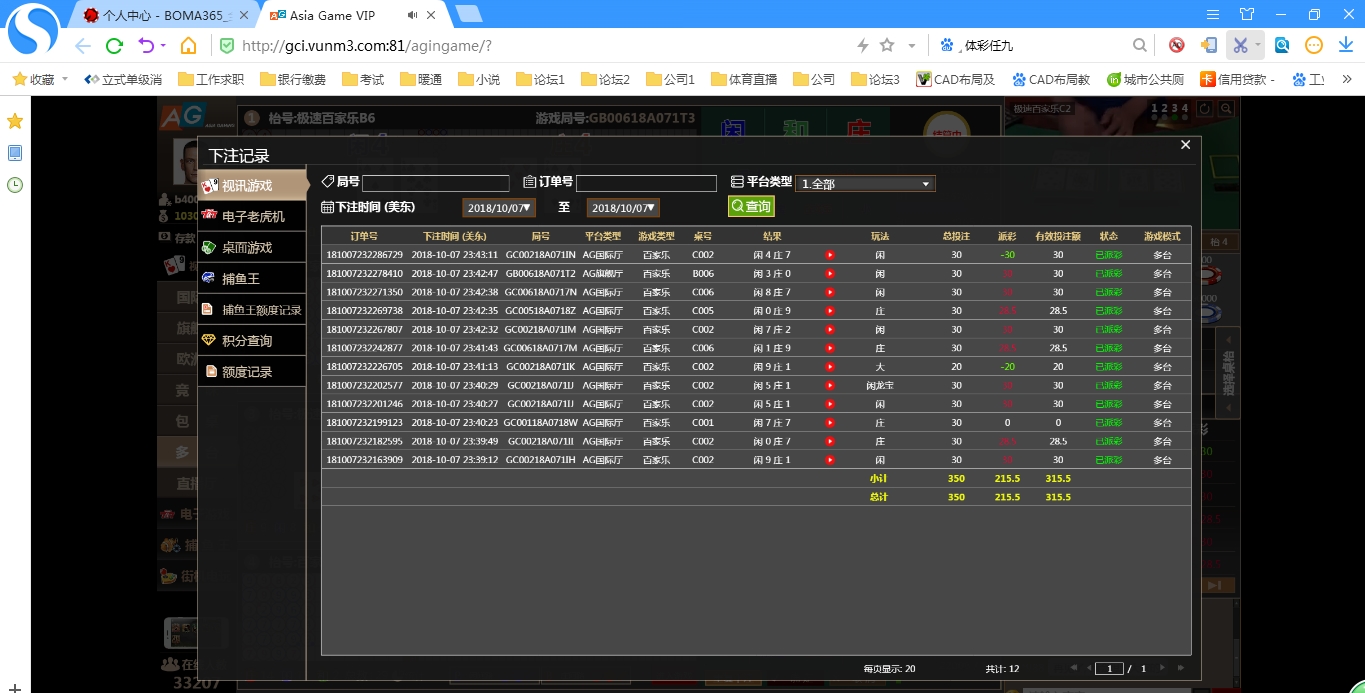Click the 派彩 column header

tap(1007, 236)
